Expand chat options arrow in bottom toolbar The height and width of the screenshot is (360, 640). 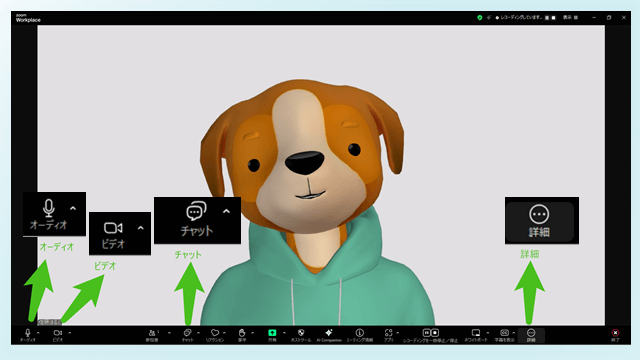(x=198, y=333)
